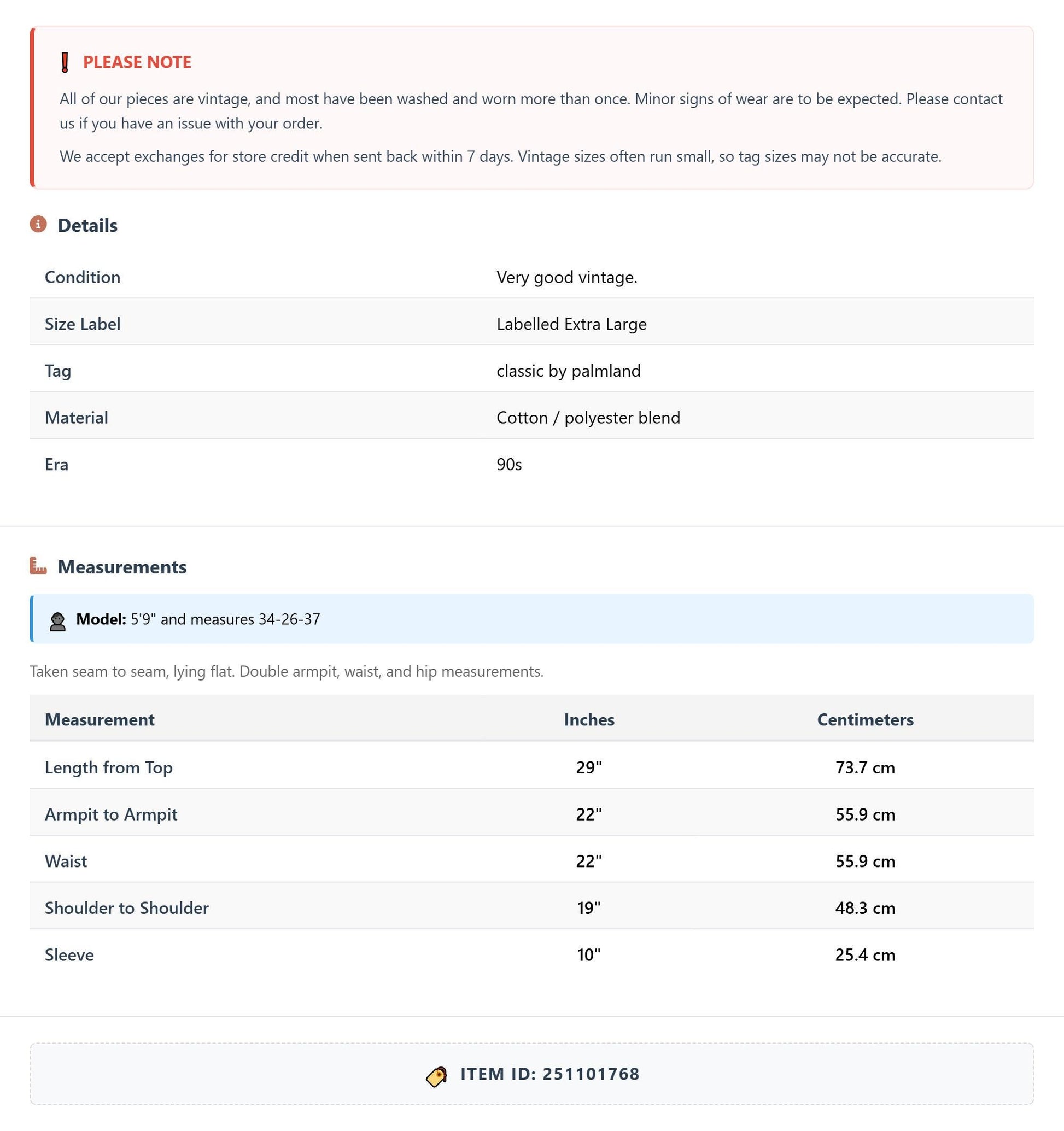This screenshot has width=1064, height=1131.
Task: Click the ITEM ID 251101768 text
Action: [549, 1074]
